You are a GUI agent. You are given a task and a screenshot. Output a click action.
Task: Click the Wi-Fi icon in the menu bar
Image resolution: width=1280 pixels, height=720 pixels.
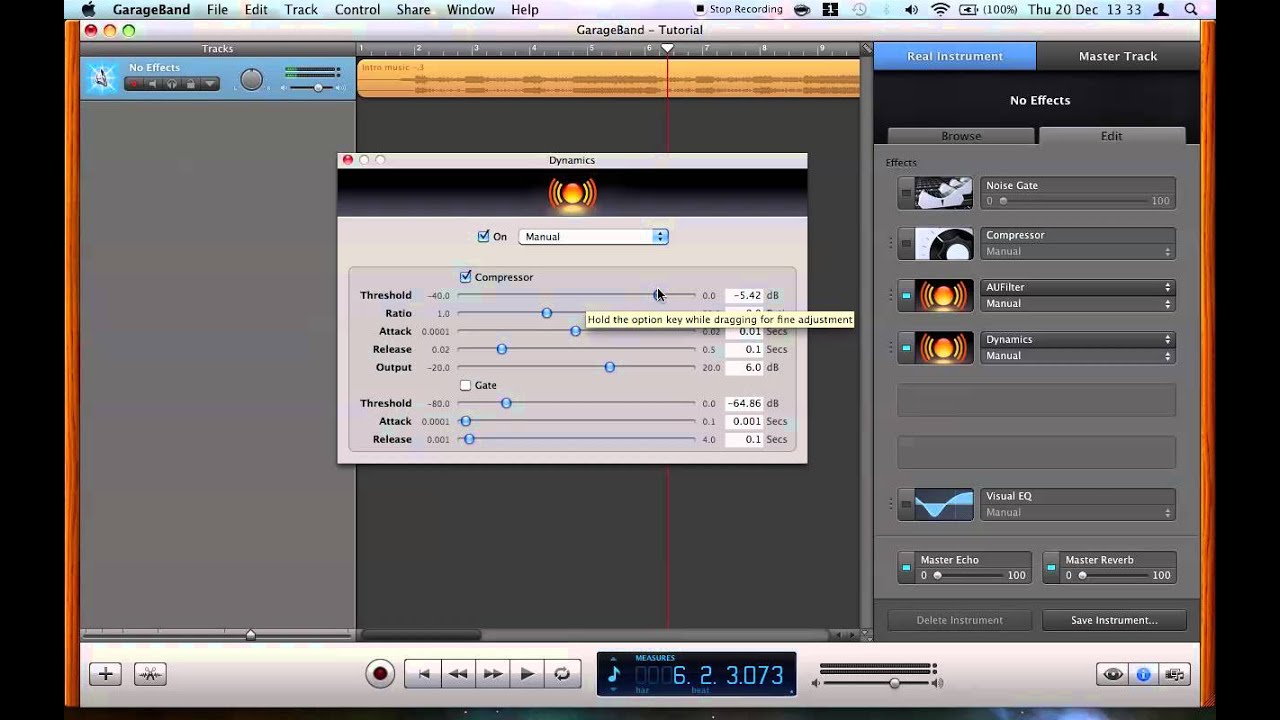coord(940,10)
